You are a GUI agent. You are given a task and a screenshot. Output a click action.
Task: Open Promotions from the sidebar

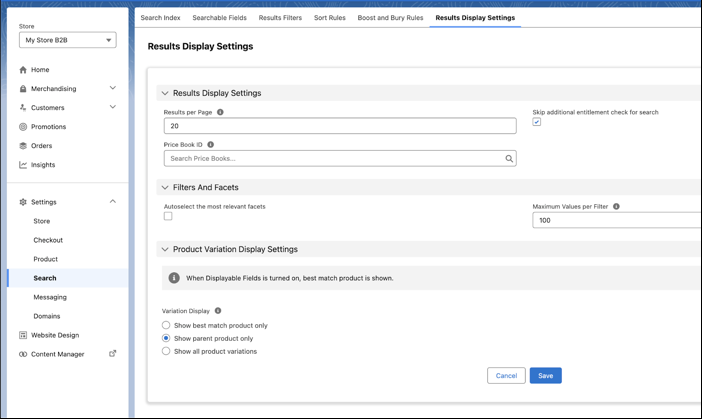pyautogui.click(x=48, y=127)
